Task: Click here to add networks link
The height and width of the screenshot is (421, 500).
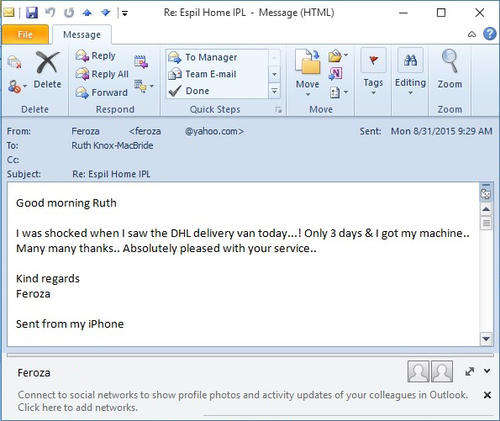Action: click(x=78, y=407)
